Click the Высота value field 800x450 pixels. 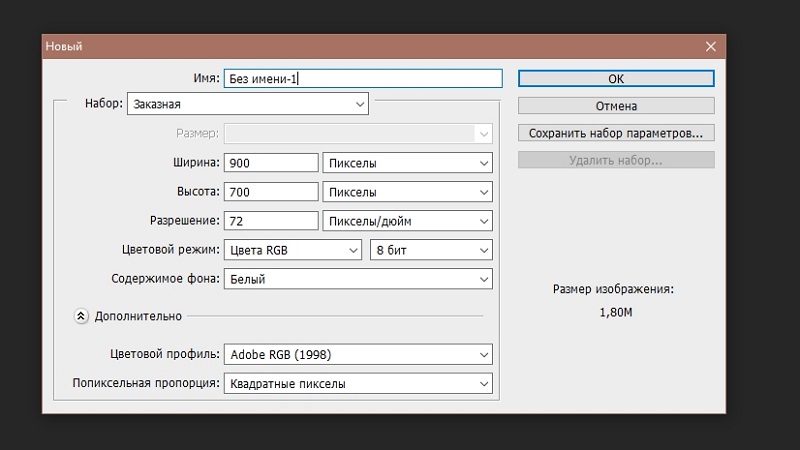pos(271,191)
